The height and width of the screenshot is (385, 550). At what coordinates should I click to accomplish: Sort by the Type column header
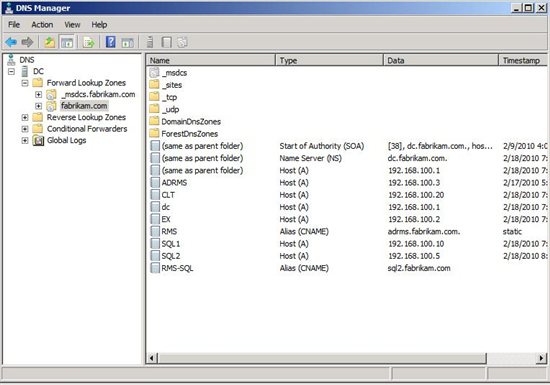(x=329, y=60)
